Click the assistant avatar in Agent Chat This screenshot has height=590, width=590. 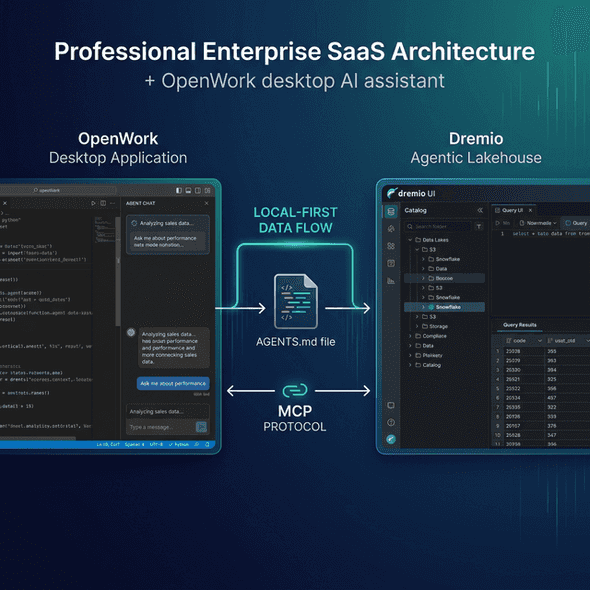(131, 332)
